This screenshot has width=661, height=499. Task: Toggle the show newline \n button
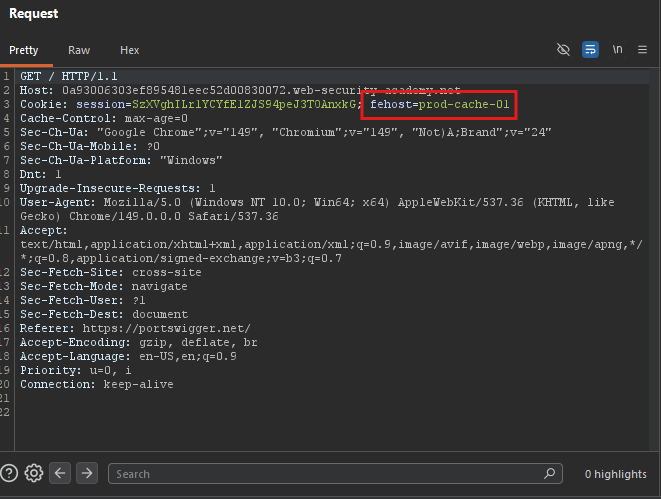617,50
